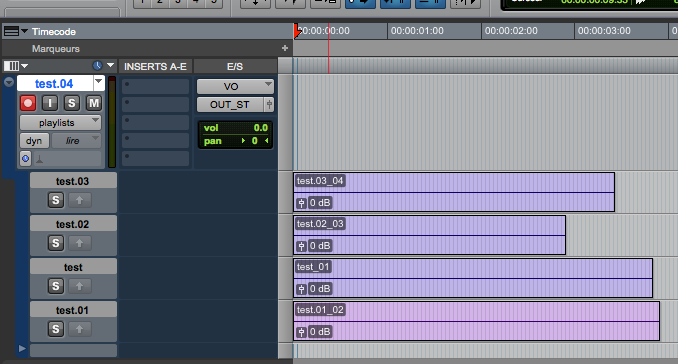Open the lire automation mode dropdown
This screenshot has height=364, width=678.
[77, 141]
